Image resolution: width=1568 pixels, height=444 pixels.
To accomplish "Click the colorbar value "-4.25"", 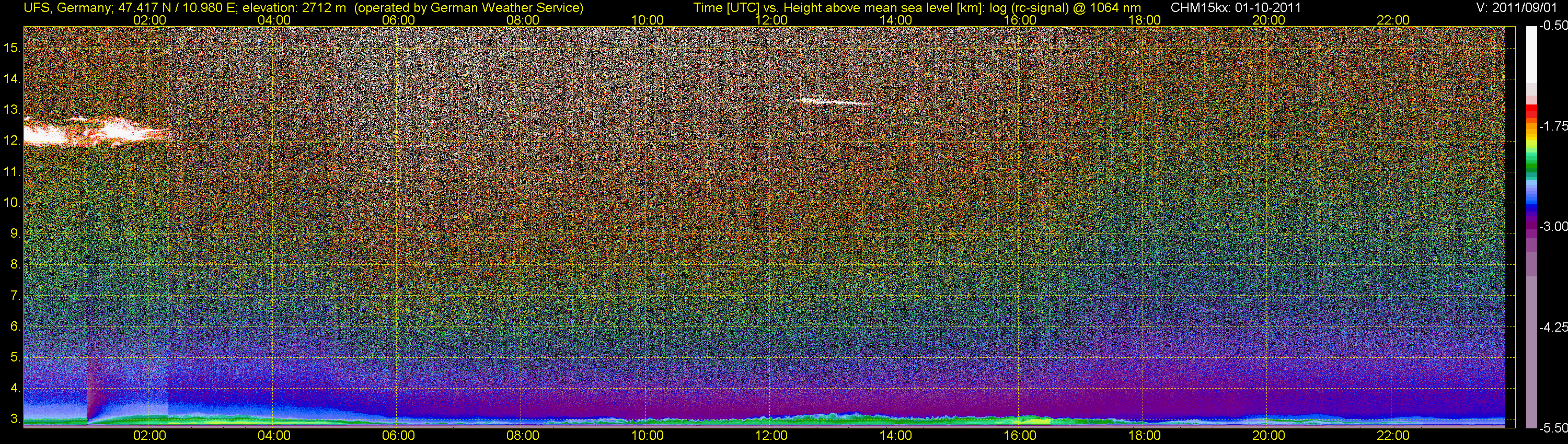I will coord(1553,327).
